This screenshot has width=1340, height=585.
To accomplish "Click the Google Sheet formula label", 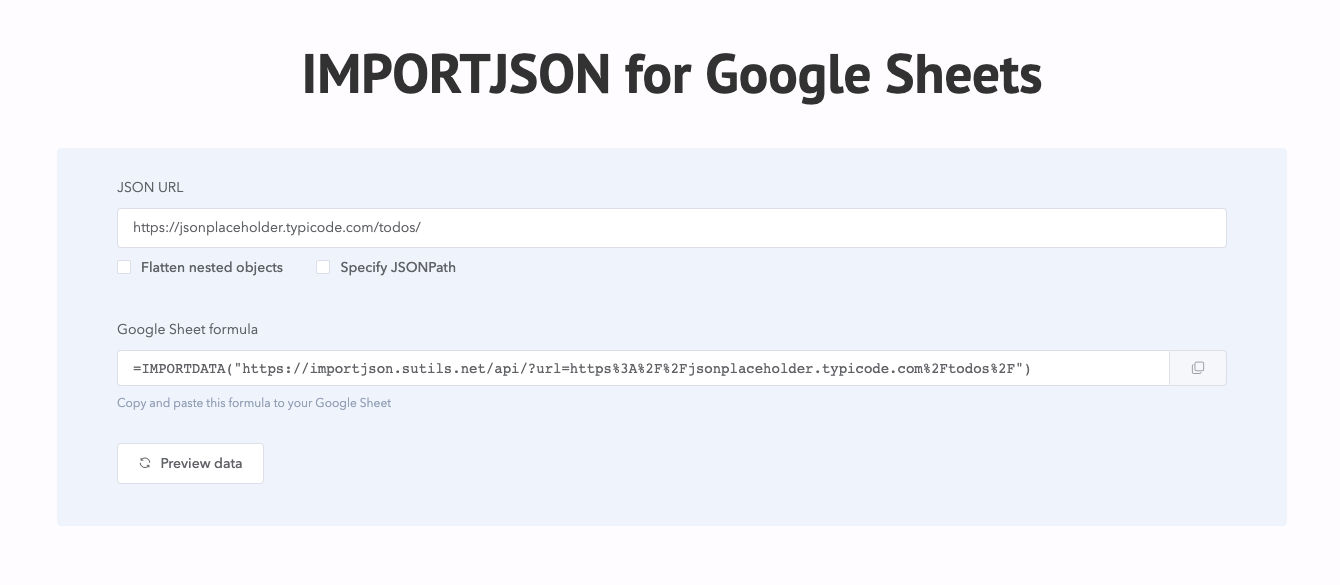I will click(x=187, y=329).
